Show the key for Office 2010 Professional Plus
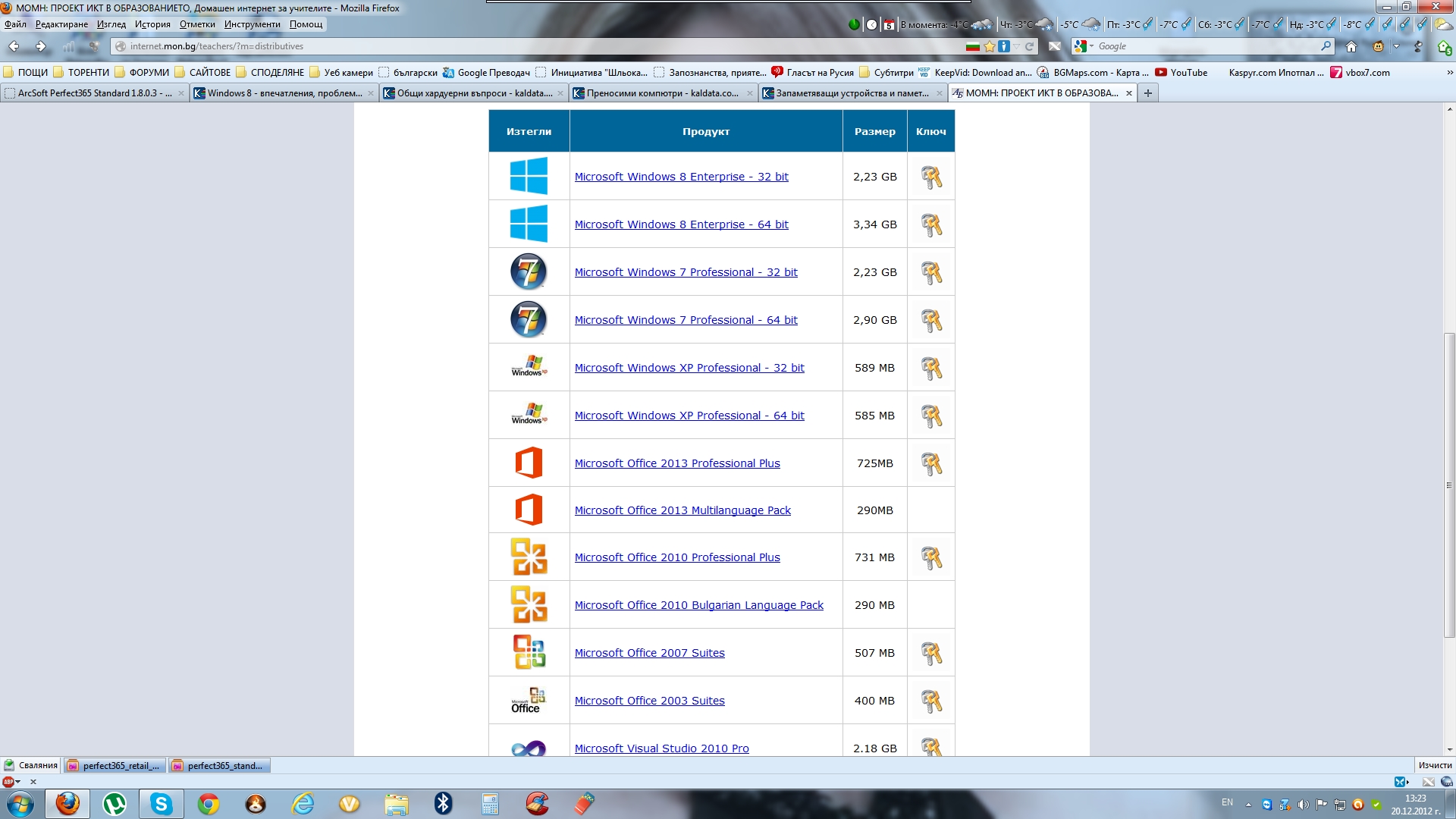This screenshot has height=819, width=1456. point(931,557)
